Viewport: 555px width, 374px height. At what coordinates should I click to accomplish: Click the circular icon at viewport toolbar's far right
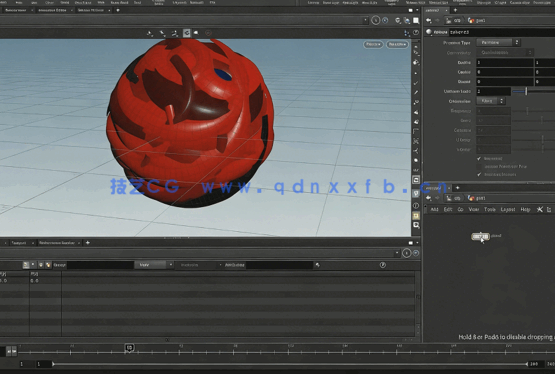416,33
